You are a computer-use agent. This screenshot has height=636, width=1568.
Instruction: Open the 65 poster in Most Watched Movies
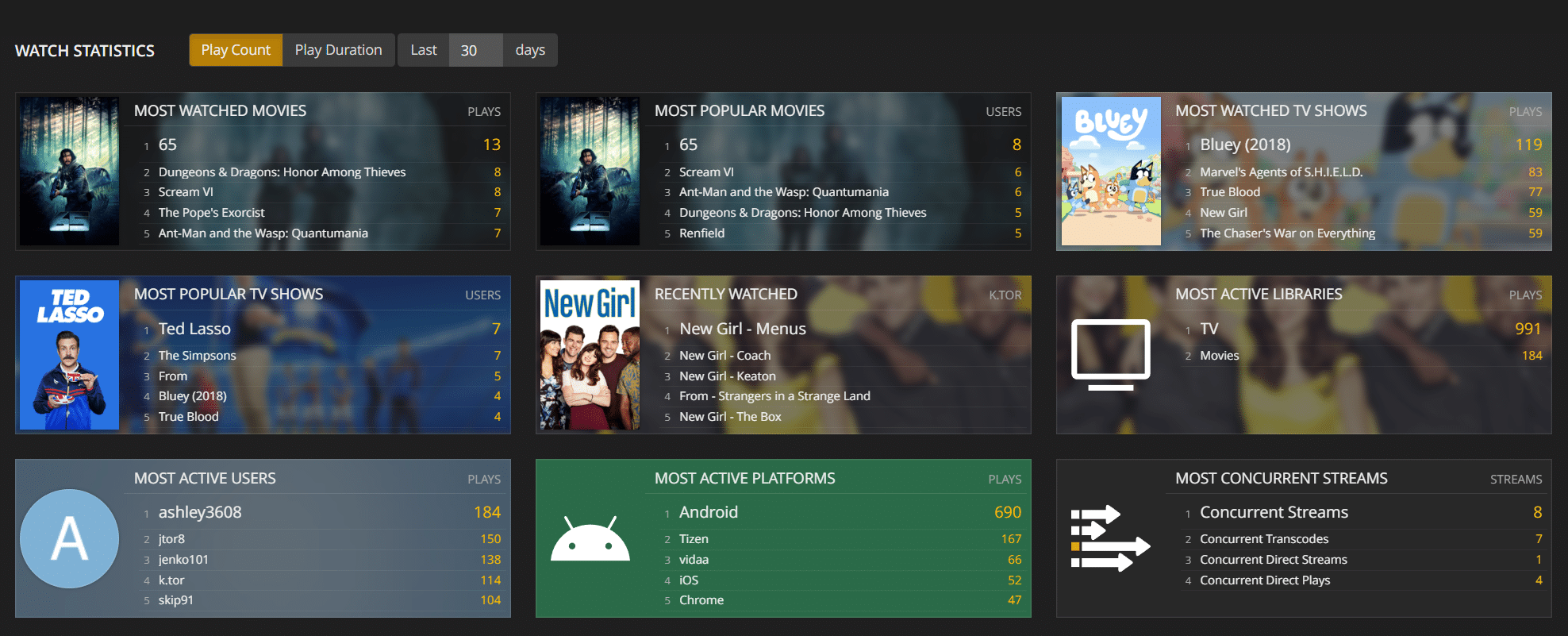click(69, 171)
